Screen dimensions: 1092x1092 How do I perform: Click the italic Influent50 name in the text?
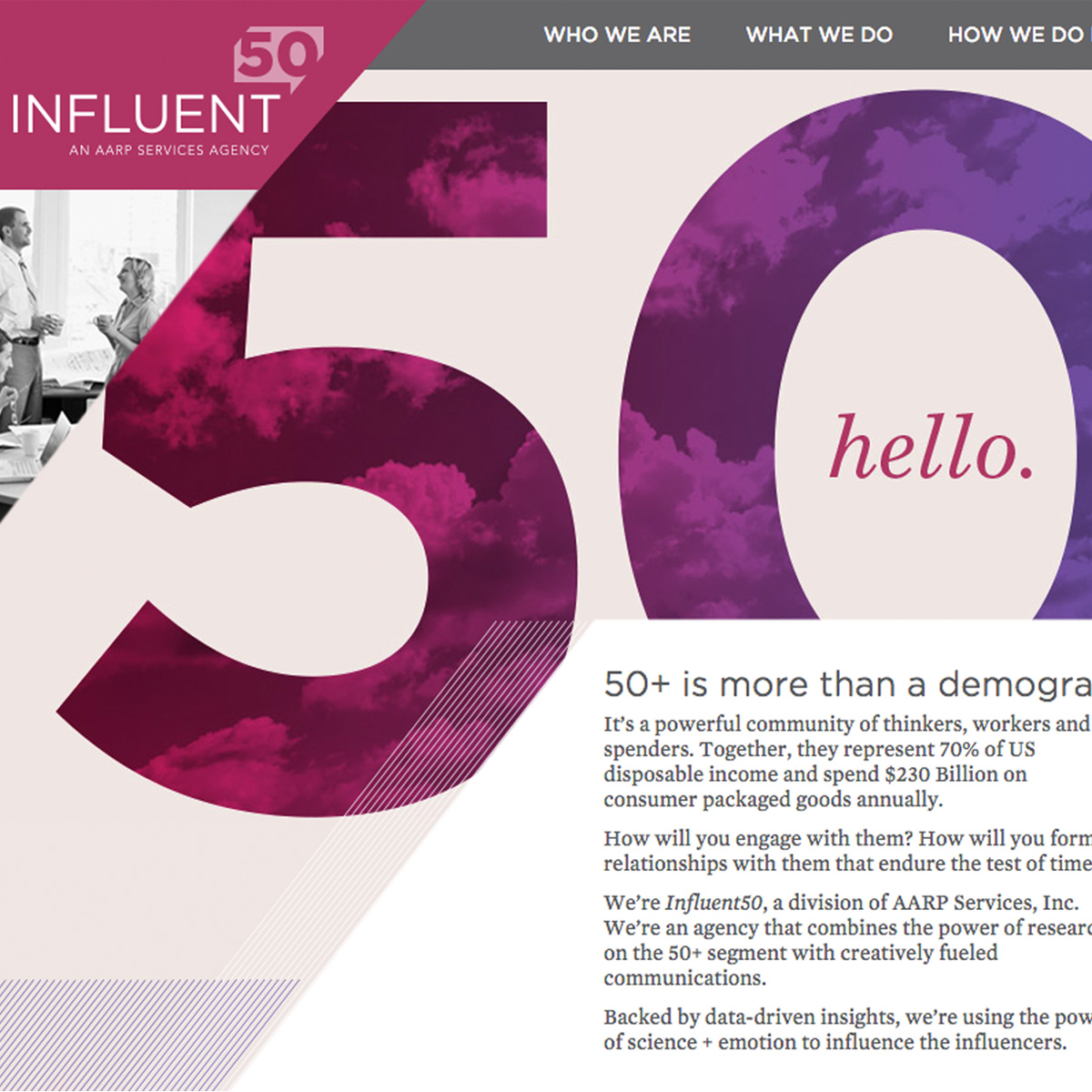[x=714, y=903]
